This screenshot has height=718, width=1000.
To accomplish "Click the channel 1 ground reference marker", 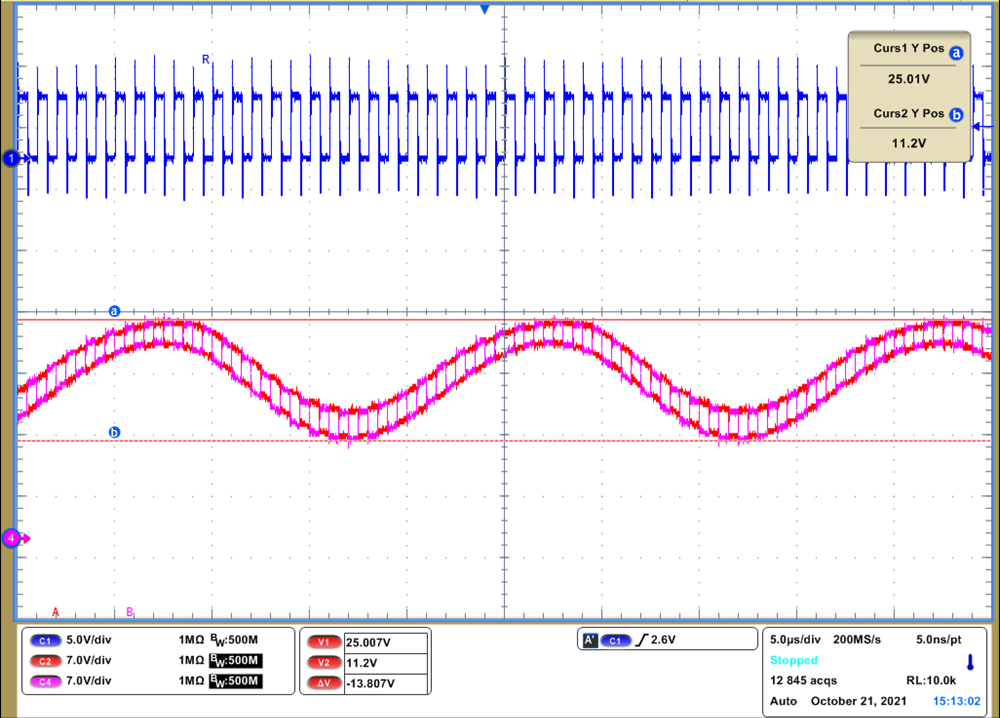I will [x=12, y=158].
